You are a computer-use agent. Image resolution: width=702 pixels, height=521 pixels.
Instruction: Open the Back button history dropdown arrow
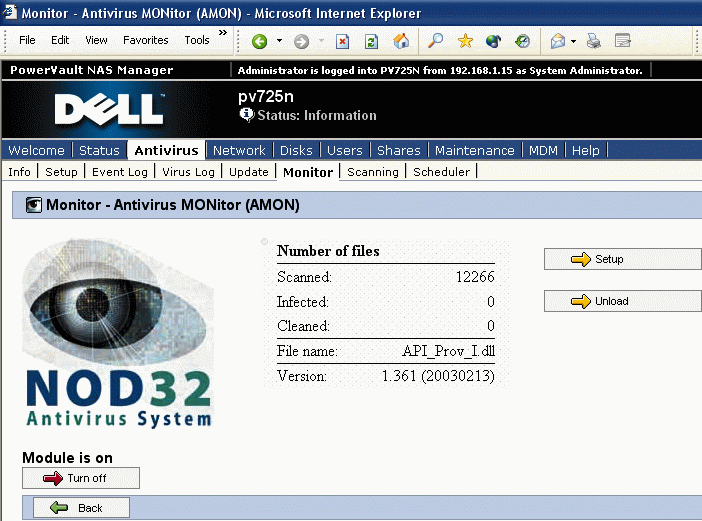(x=279, y=41)
